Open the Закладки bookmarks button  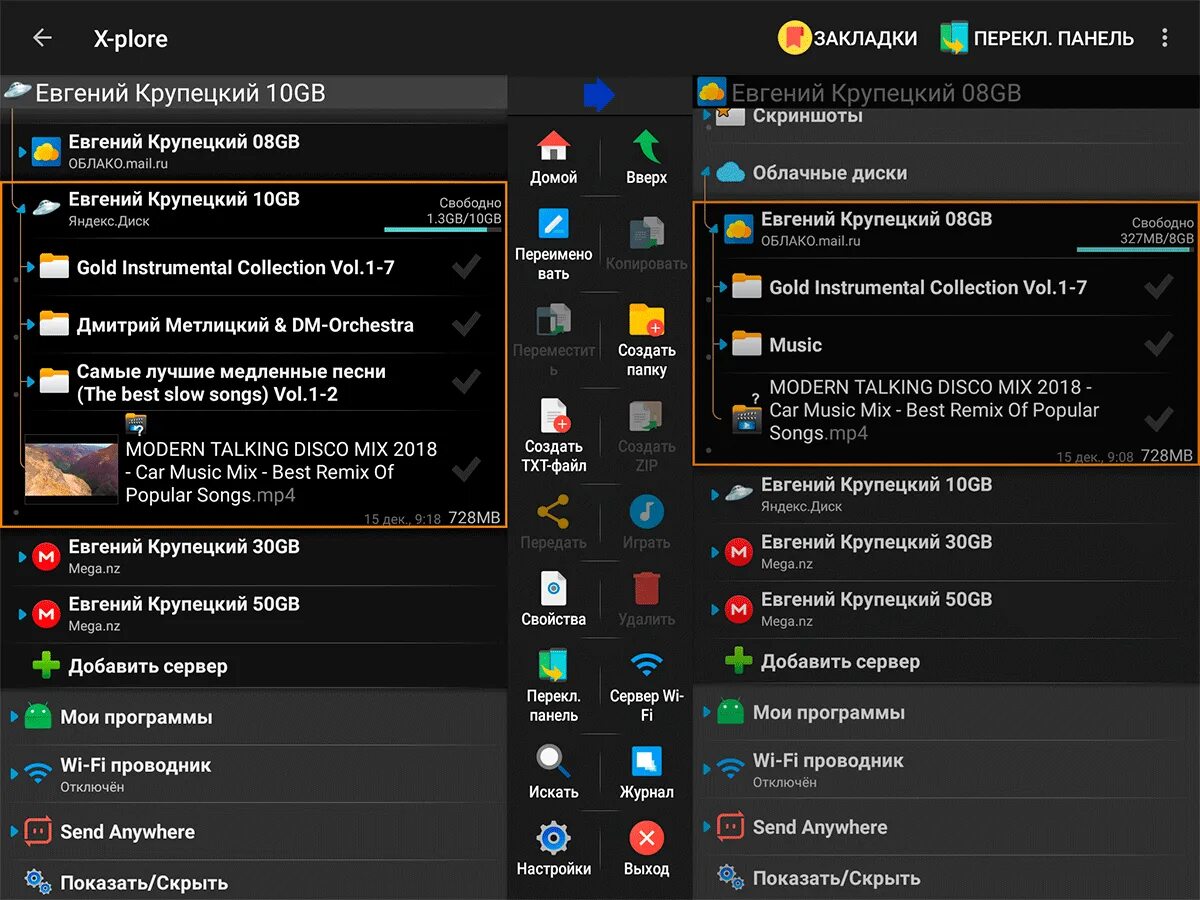click(x=848, y=38)
